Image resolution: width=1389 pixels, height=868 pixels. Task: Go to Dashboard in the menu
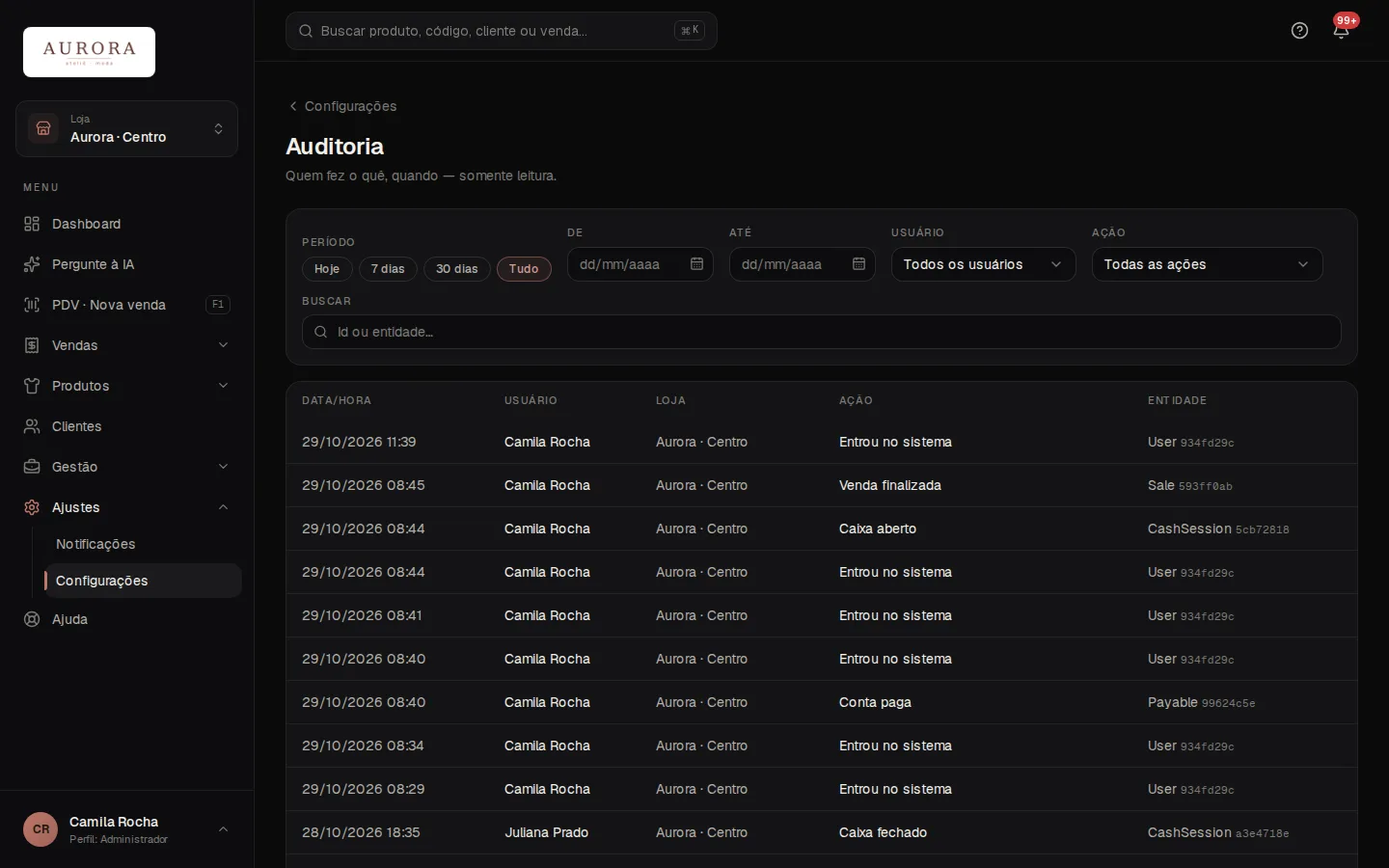pos(126,224)
